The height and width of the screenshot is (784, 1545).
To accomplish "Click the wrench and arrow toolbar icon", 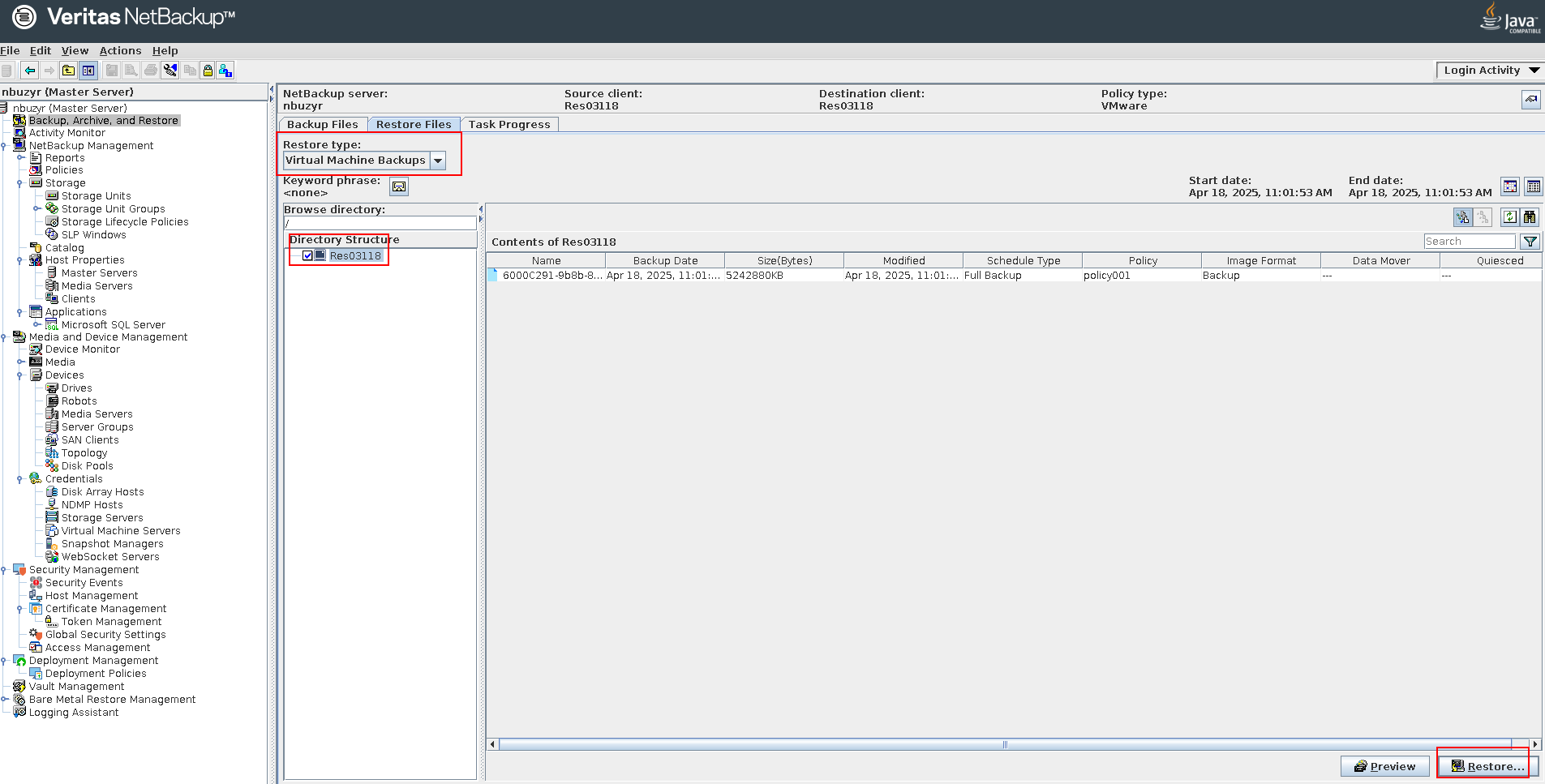I will (170, 71).
